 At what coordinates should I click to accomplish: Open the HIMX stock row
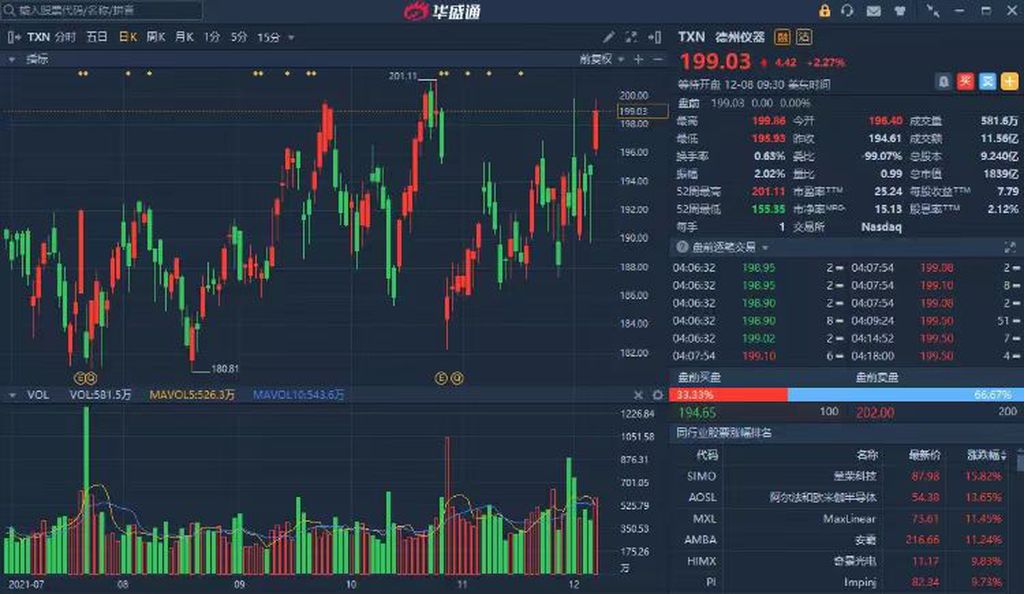pyautogui.click(x=843, y=561)
